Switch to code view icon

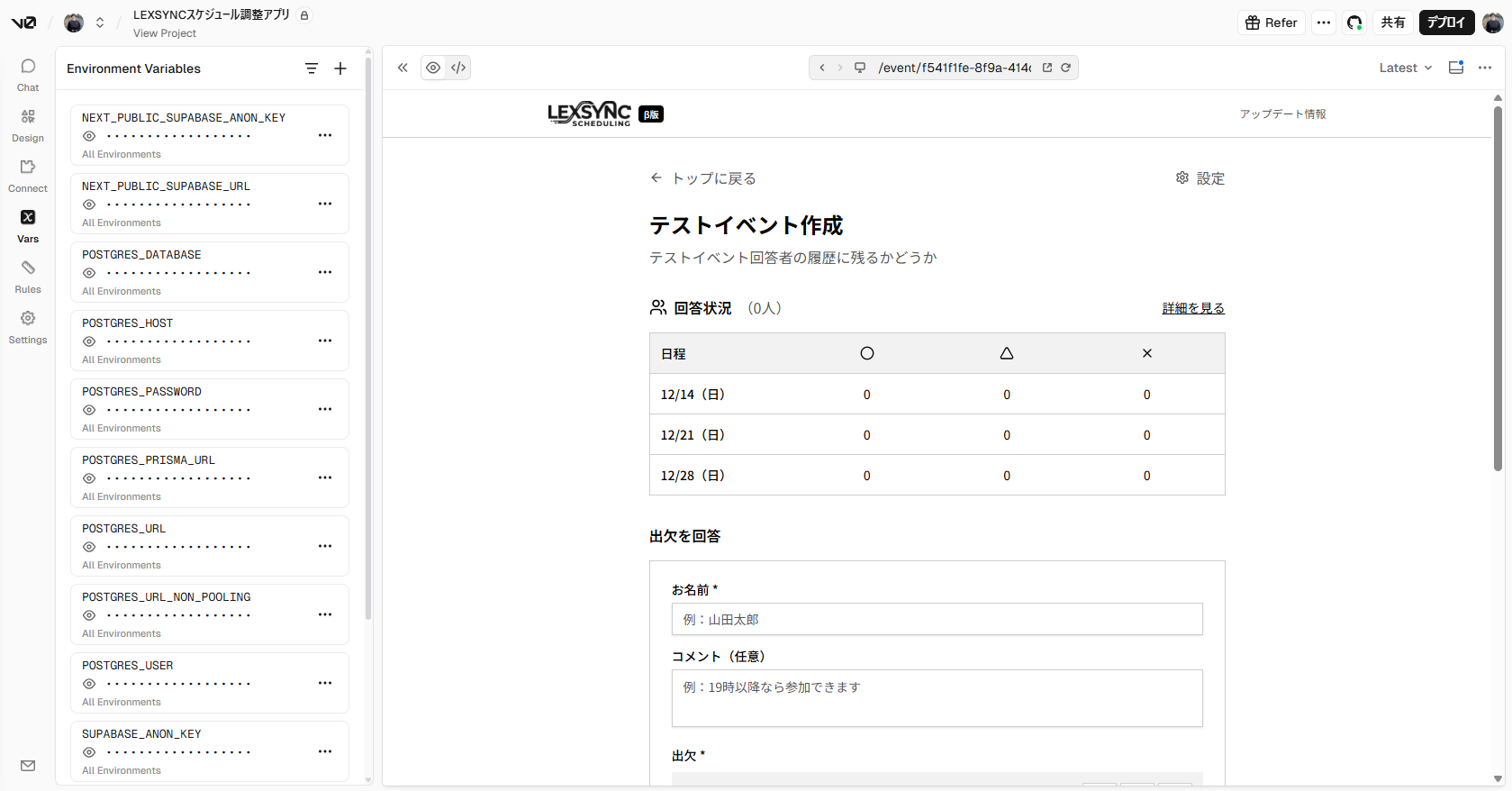click(458, 68)
